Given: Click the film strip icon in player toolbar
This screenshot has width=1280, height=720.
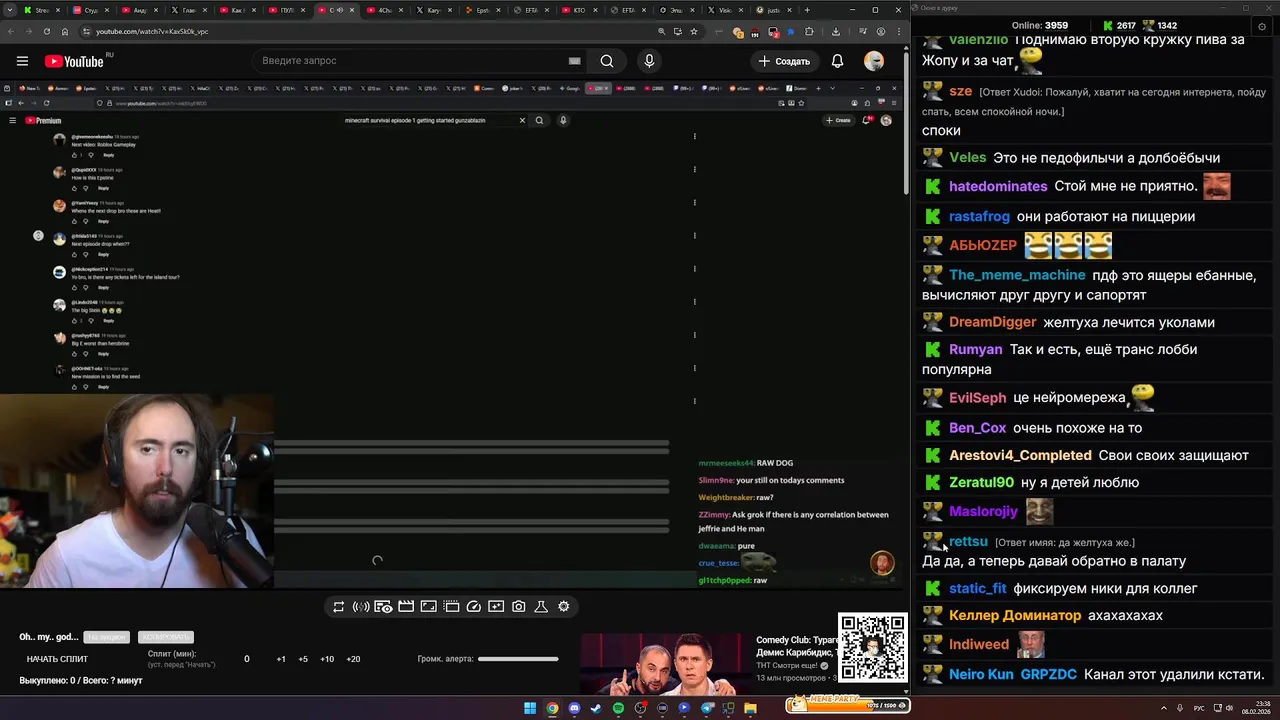Looking at the screenshot, I should pos(451,606).
